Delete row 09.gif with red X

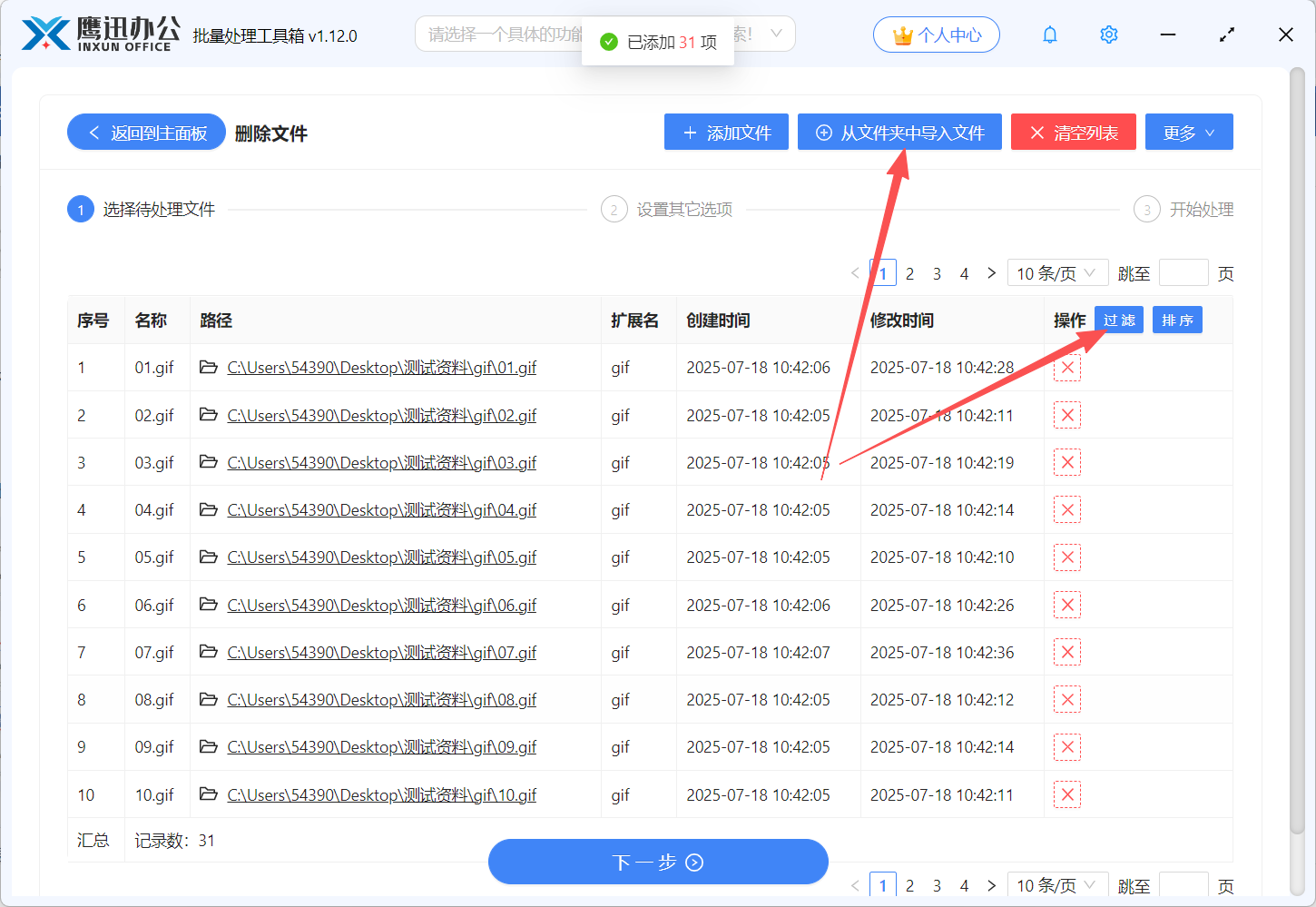(x=1067, y=747)
